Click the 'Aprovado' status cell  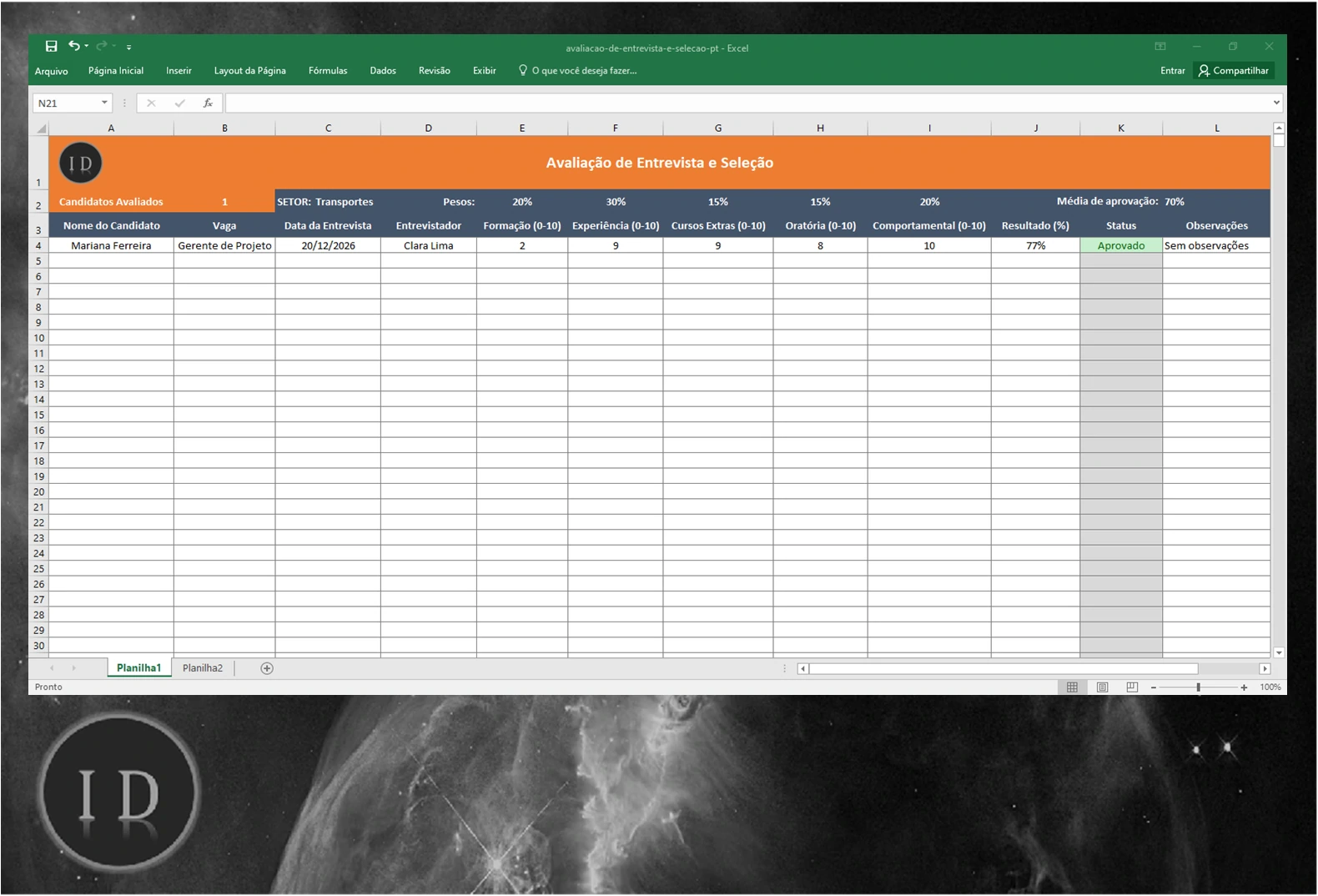point(1121,246)
